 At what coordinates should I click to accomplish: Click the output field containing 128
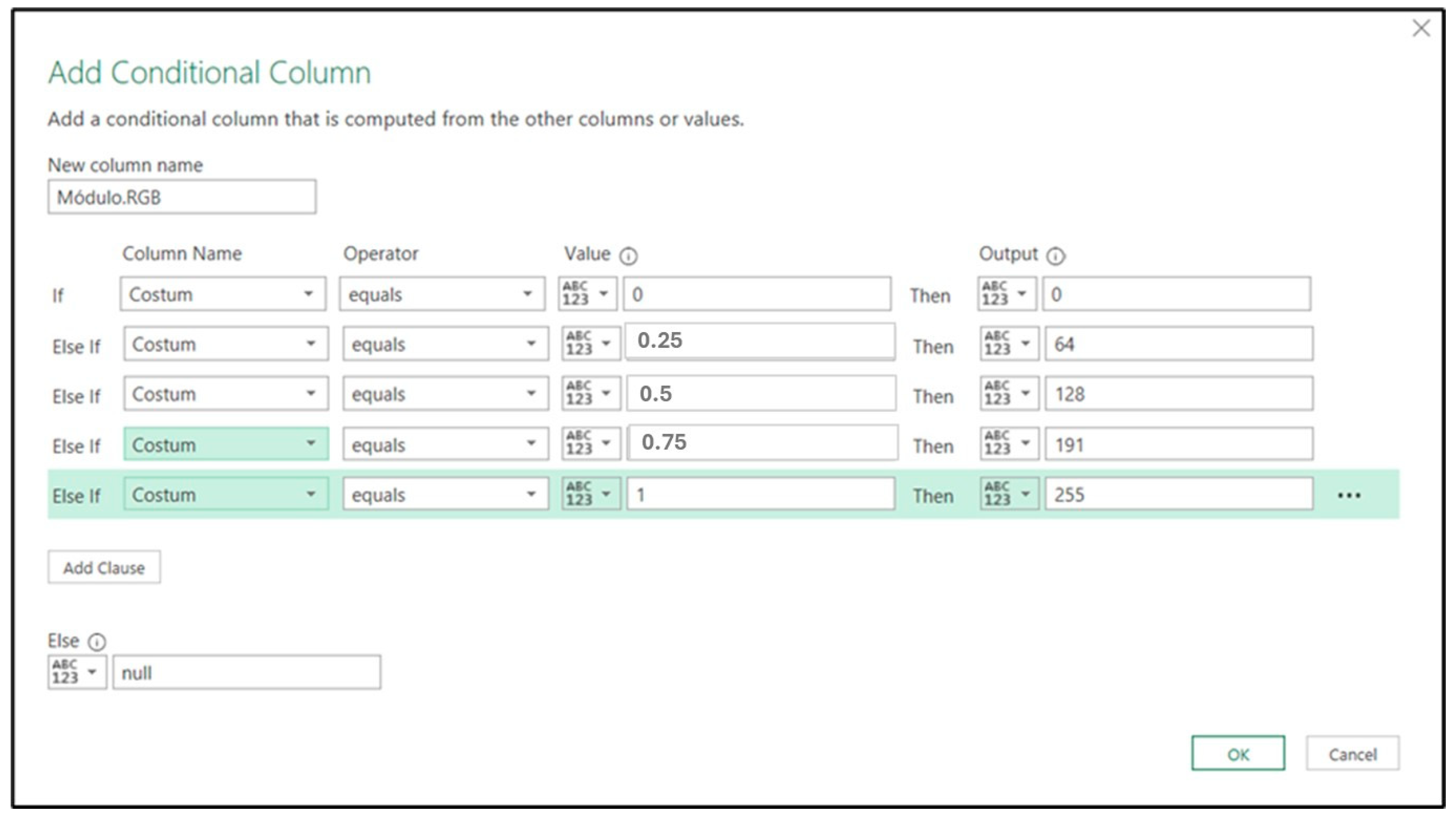1179,393
